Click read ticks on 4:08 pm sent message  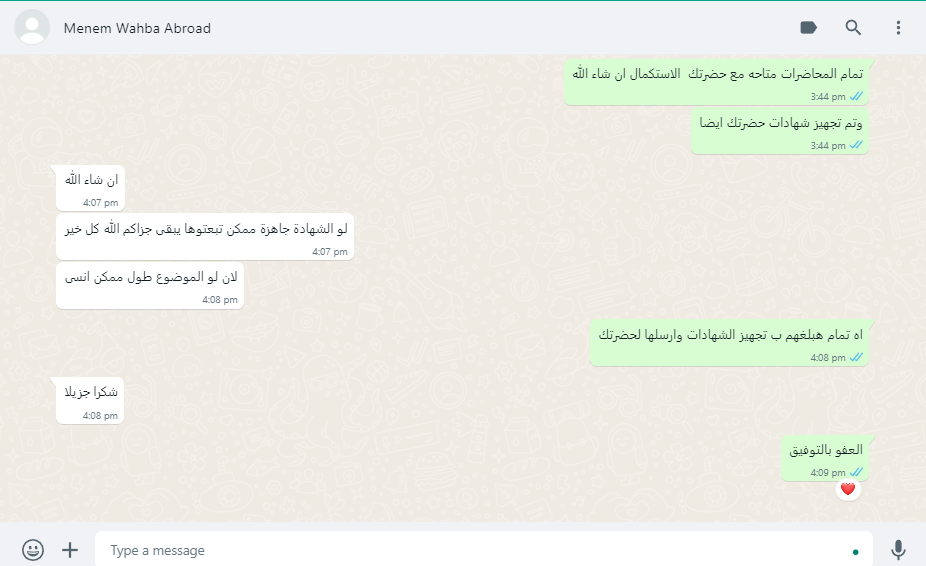(856, 357)
